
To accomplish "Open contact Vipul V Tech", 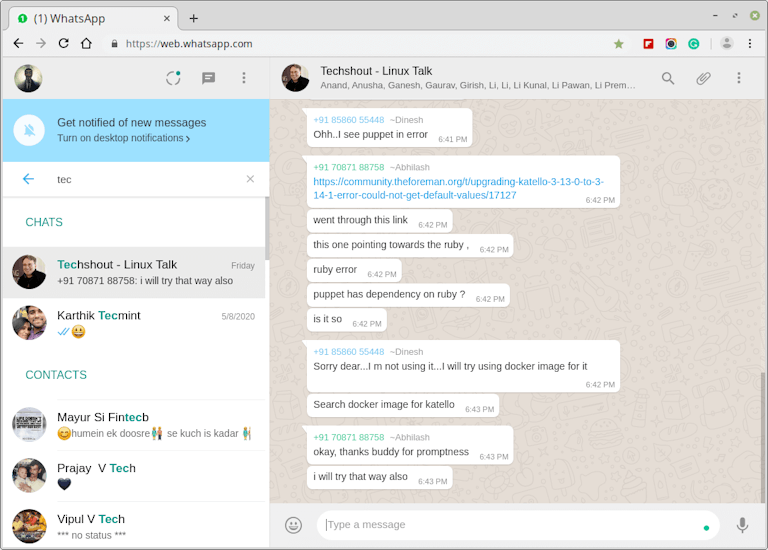I will pos(134,526).
